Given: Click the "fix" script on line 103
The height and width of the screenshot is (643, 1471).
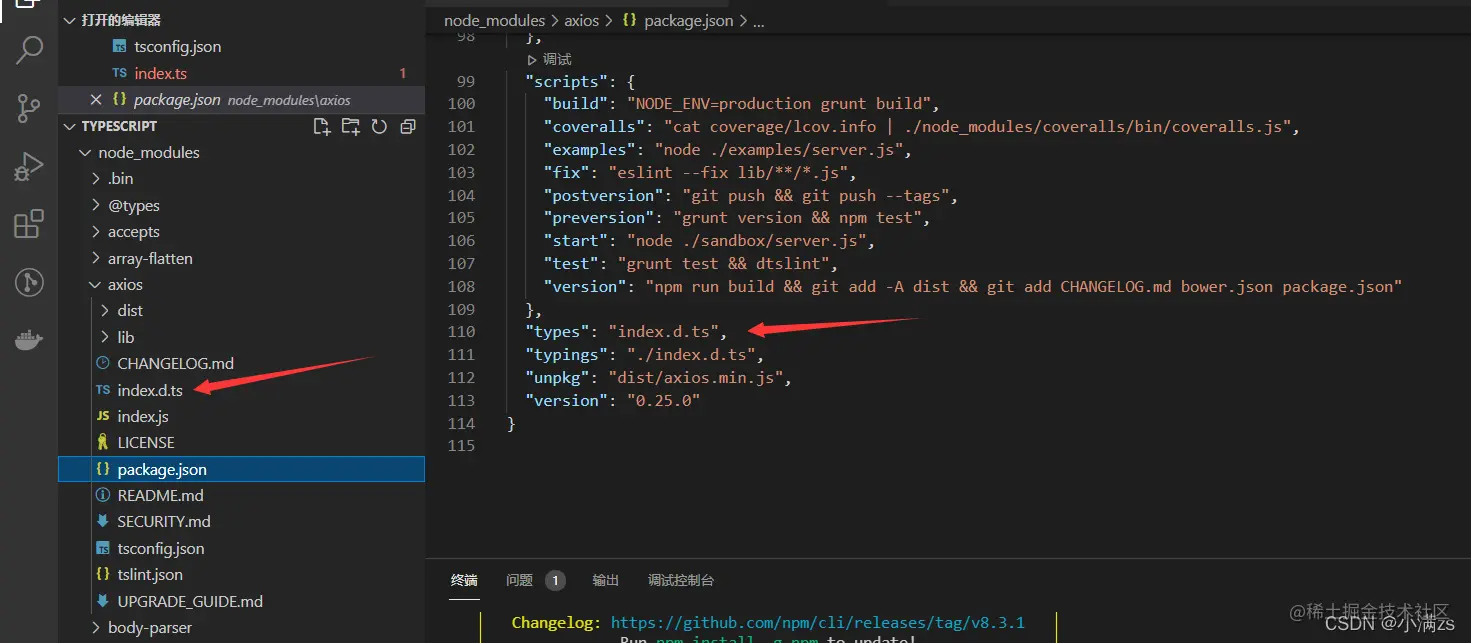Looking at the screenshot, I should coord(567,172).
